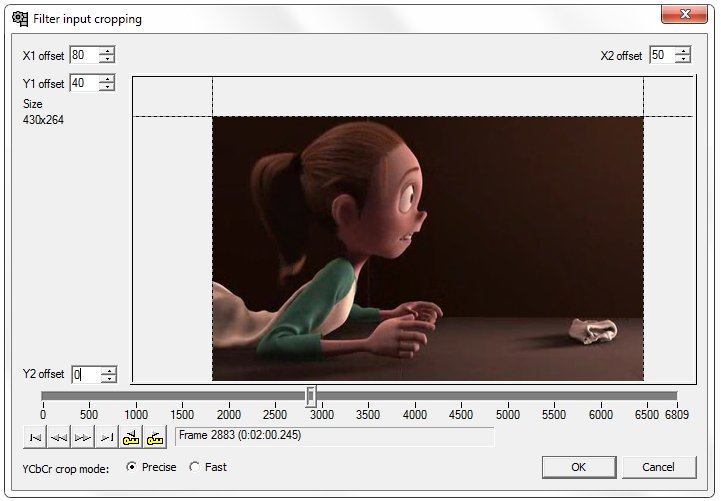Go to previous keyframe
Image resolution: width=721 pixels, height=501 pixels.
tap(131, 437)
